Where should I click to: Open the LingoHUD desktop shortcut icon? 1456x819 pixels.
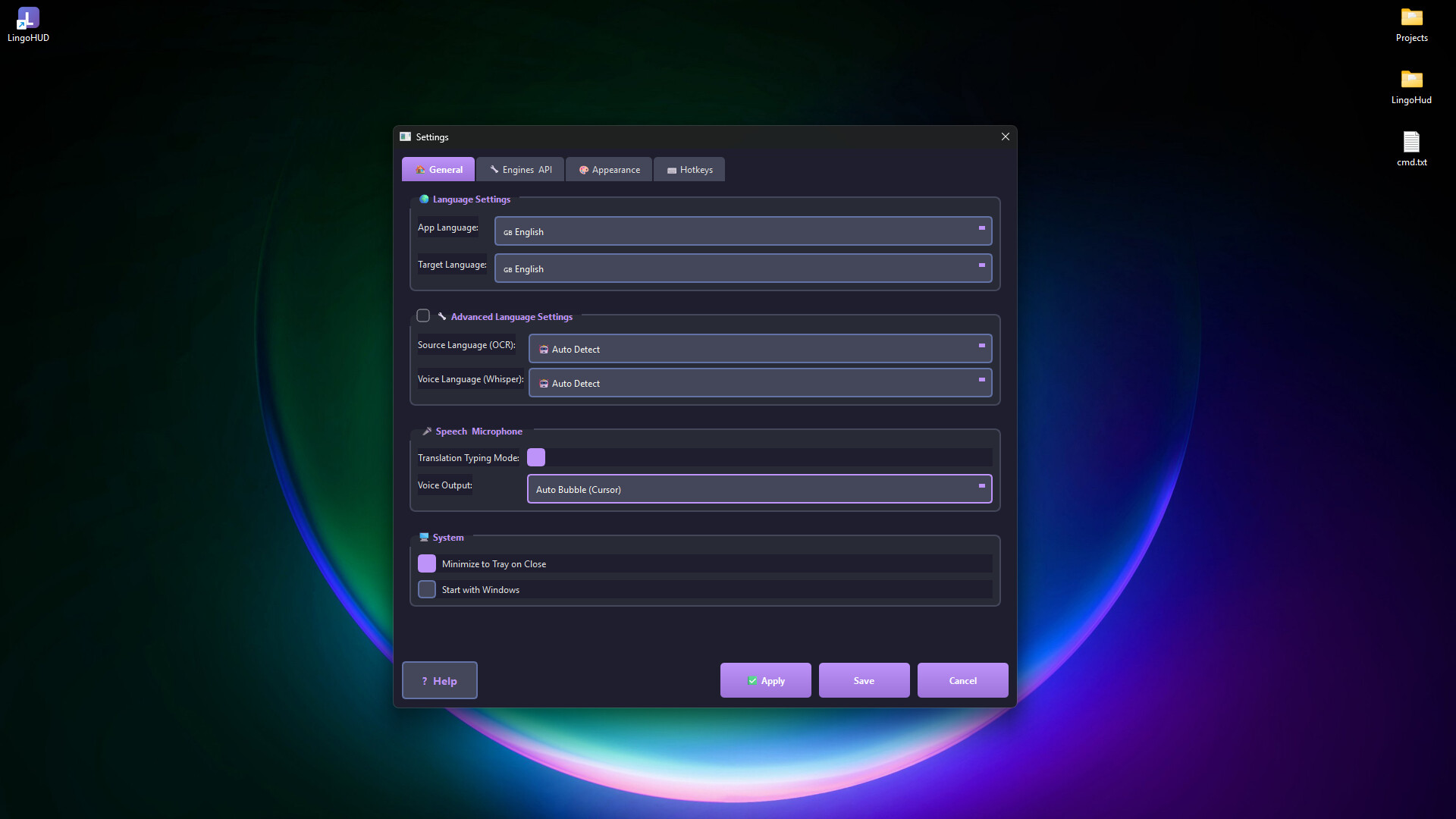[x=28, y=18]
